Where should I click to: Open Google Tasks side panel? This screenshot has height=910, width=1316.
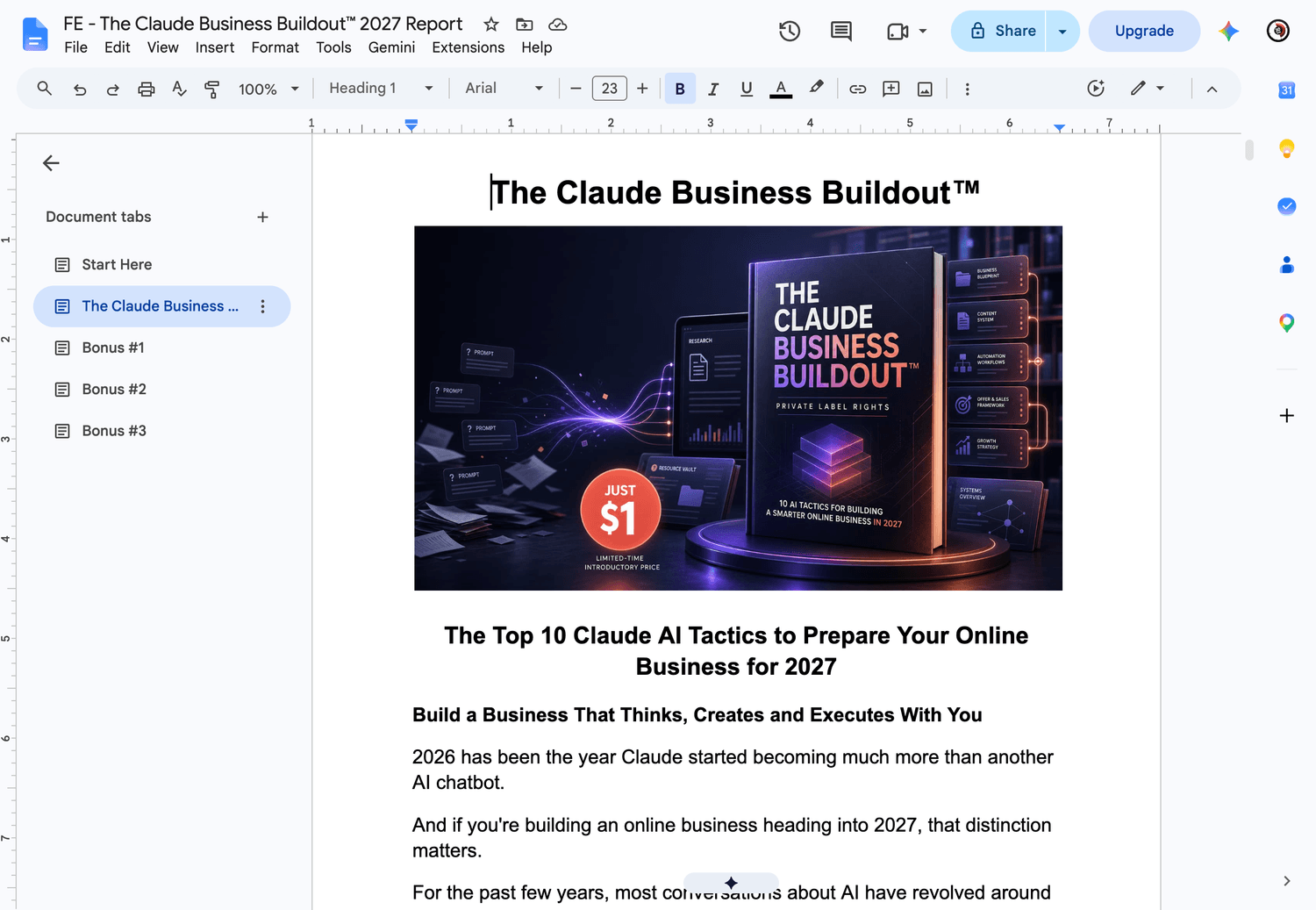pyautogui.click(x=1286, y=206)
